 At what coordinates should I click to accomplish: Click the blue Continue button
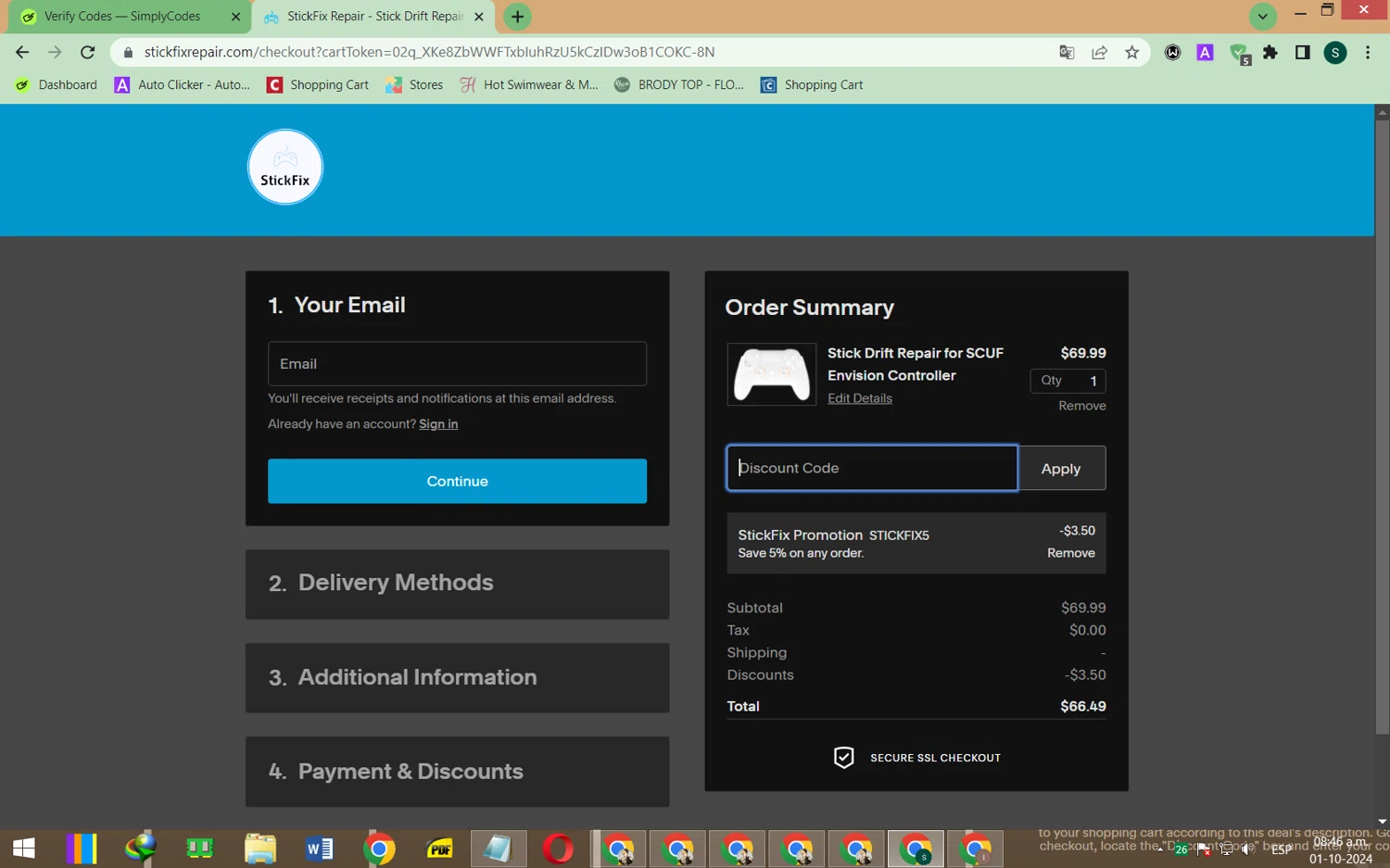(457, 482)
